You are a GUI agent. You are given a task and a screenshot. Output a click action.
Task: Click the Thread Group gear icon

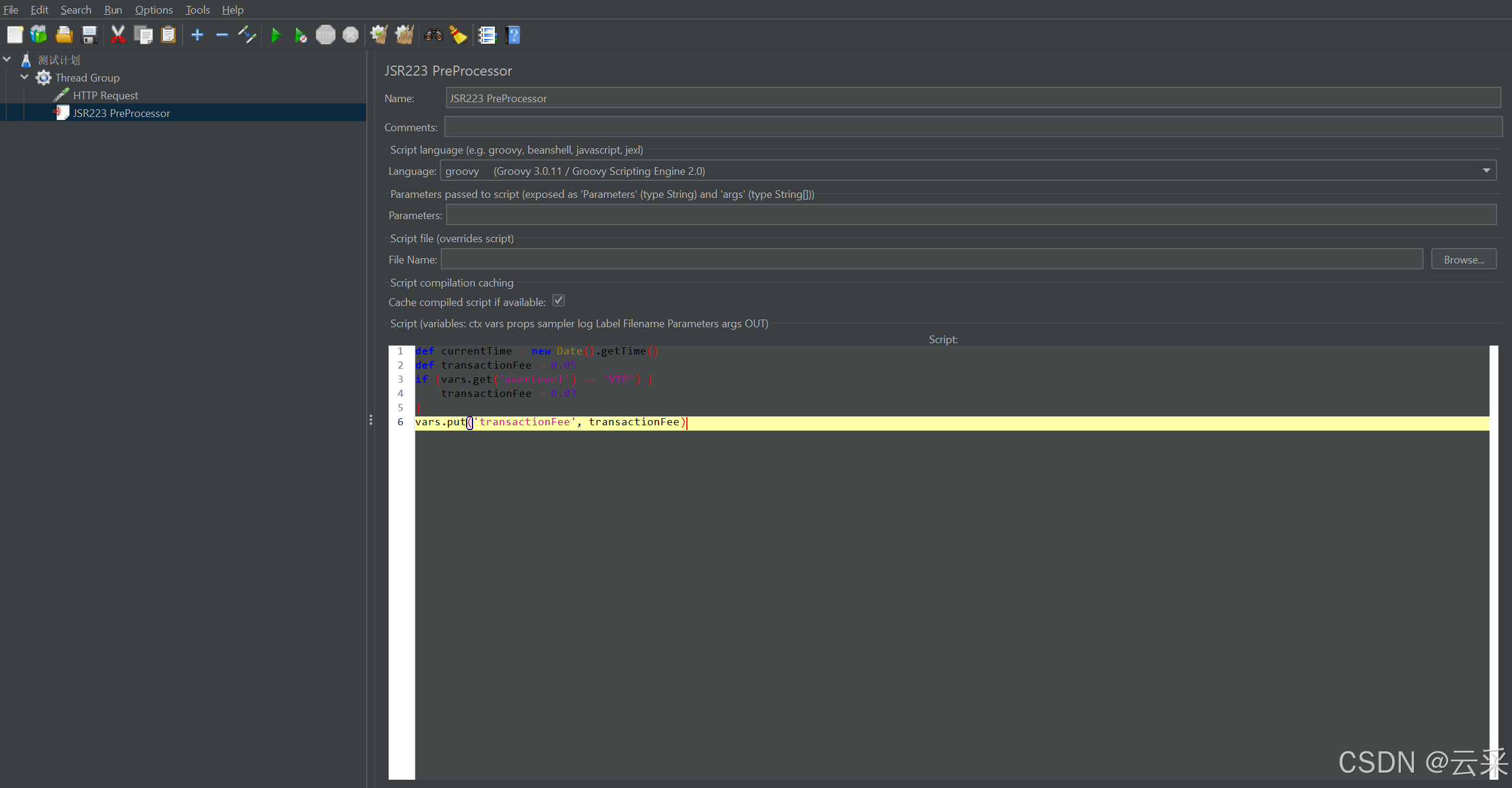(44, 77)
